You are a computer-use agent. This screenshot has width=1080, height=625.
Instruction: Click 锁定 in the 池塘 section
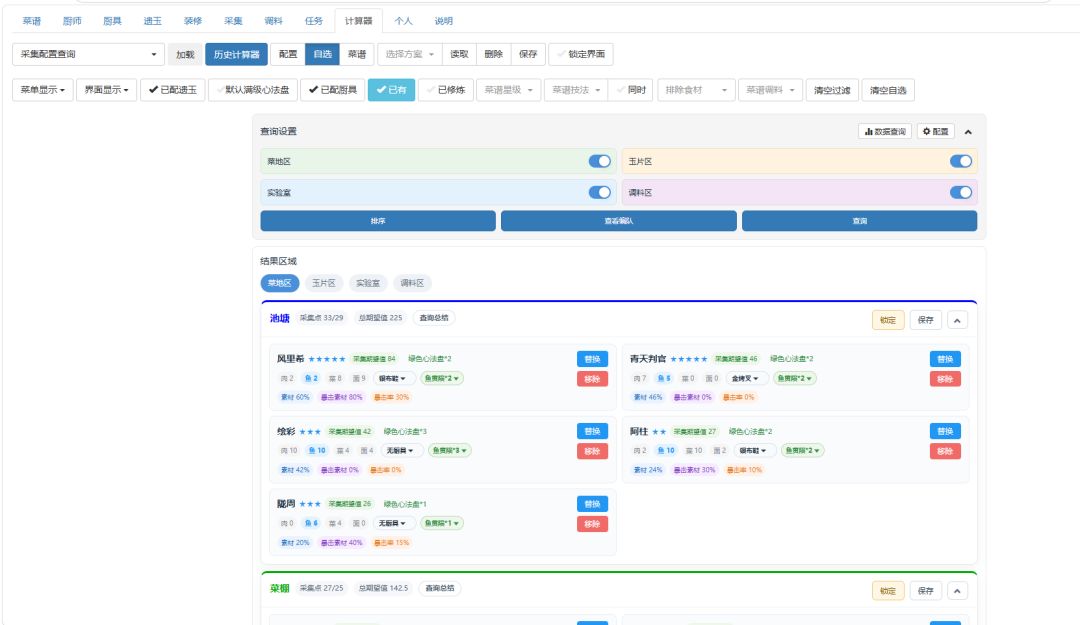point(888,320)
